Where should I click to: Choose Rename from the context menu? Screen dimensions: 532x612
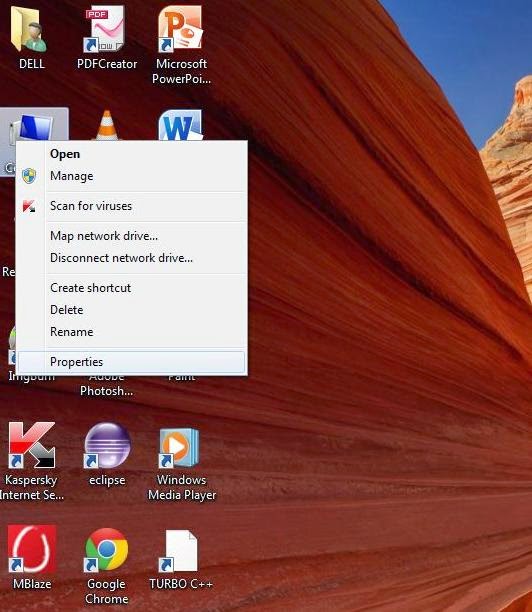pyautogui.click(x=131, y=332)
